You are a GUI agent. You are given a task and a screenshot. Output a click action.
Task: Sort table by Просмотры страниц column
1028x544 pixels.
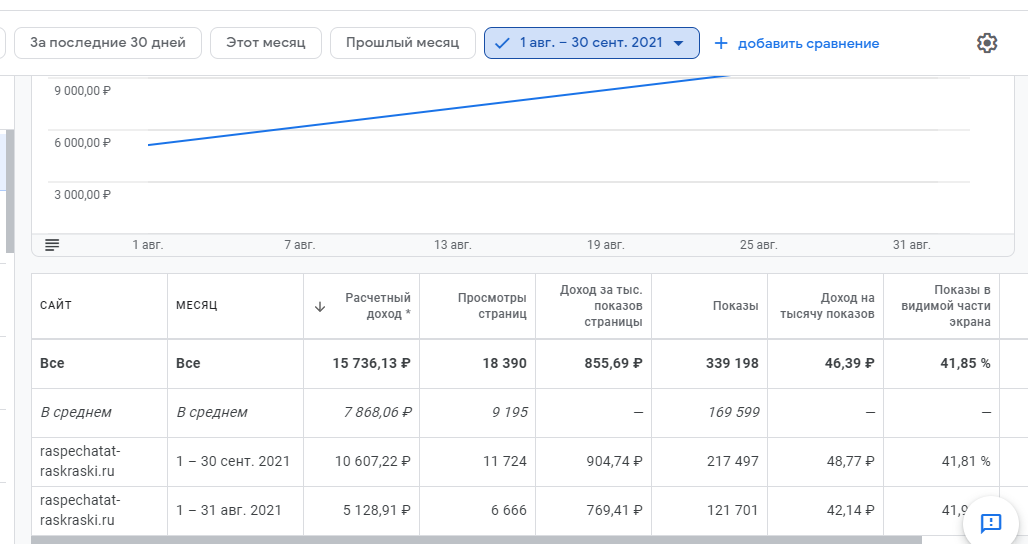(492, 306)
